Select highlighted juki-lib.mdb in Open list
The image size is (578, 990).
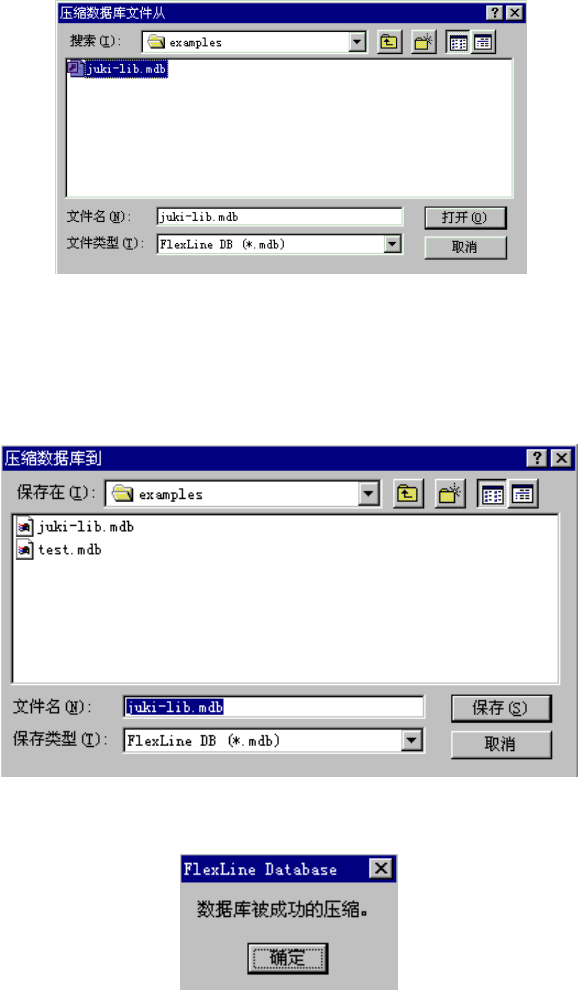click(118, 68)
